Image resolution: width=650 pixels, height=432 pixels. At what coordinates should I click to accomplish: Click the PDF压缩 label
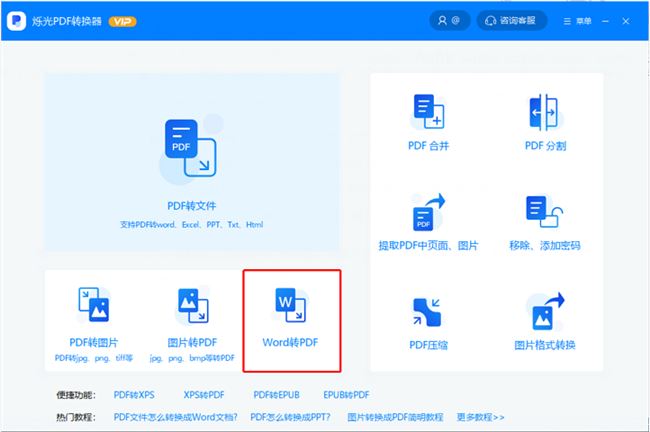coord(429,345)
